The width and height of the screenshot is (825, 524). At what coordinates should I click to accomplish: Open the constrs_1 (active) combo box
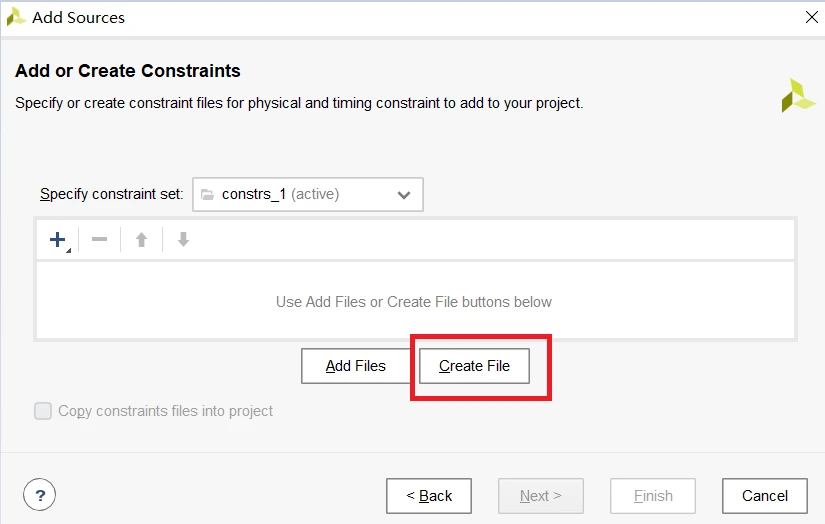coord(308,195)
